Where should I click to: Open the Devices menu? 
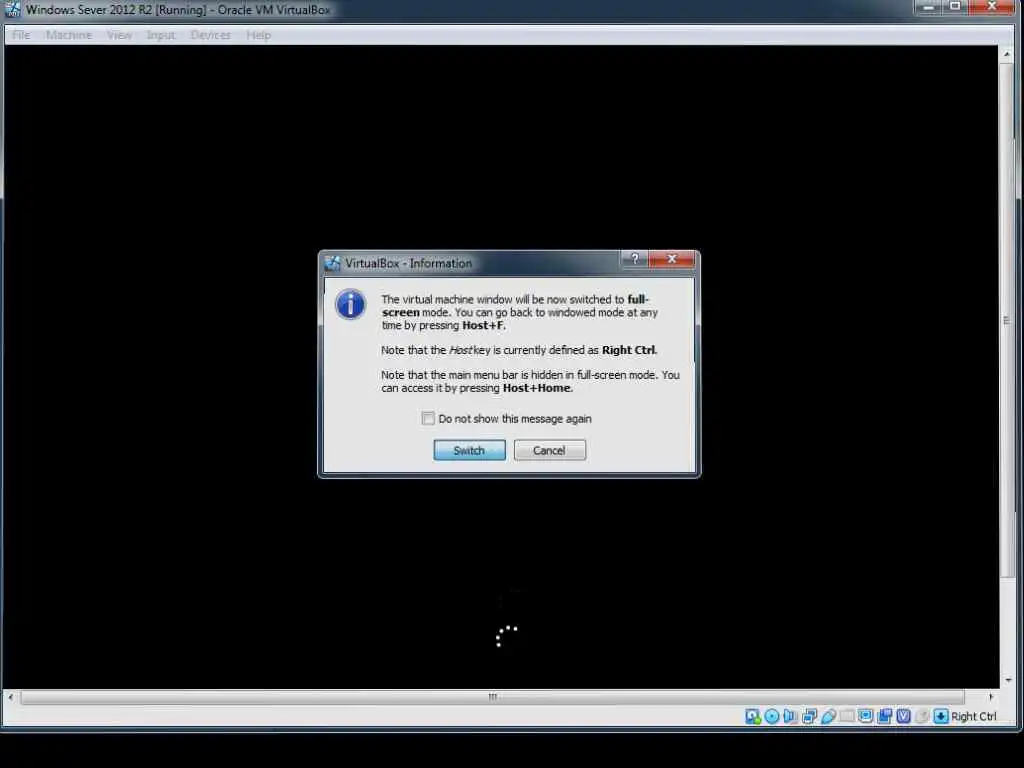pyautogui.click(x=210, y=35)
